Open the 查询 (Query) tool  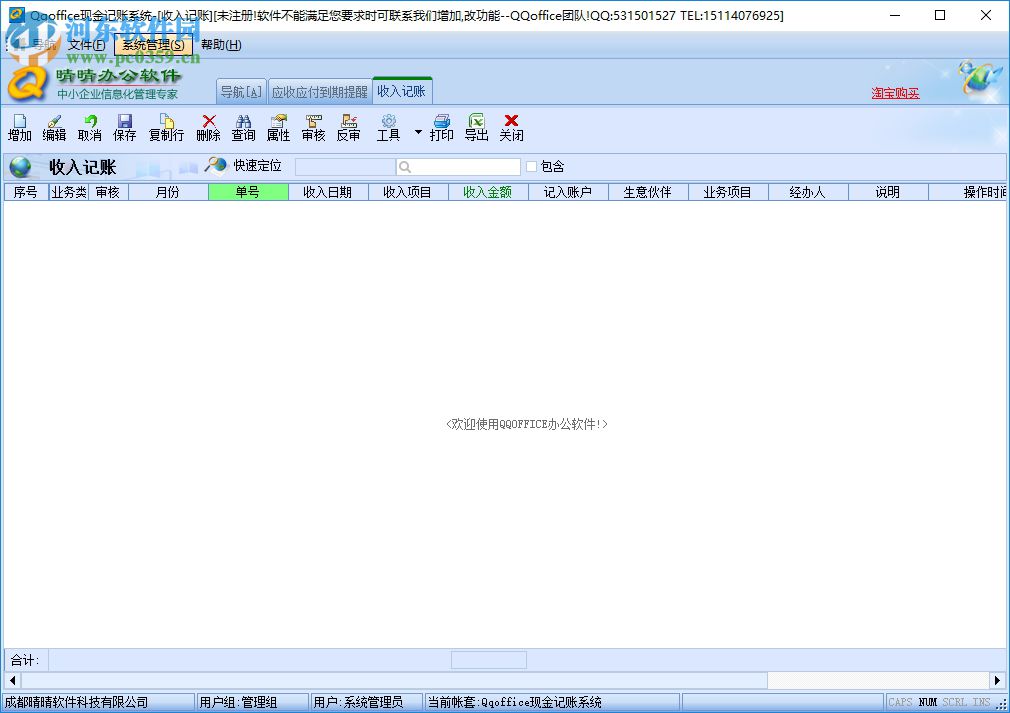(243, 127)
